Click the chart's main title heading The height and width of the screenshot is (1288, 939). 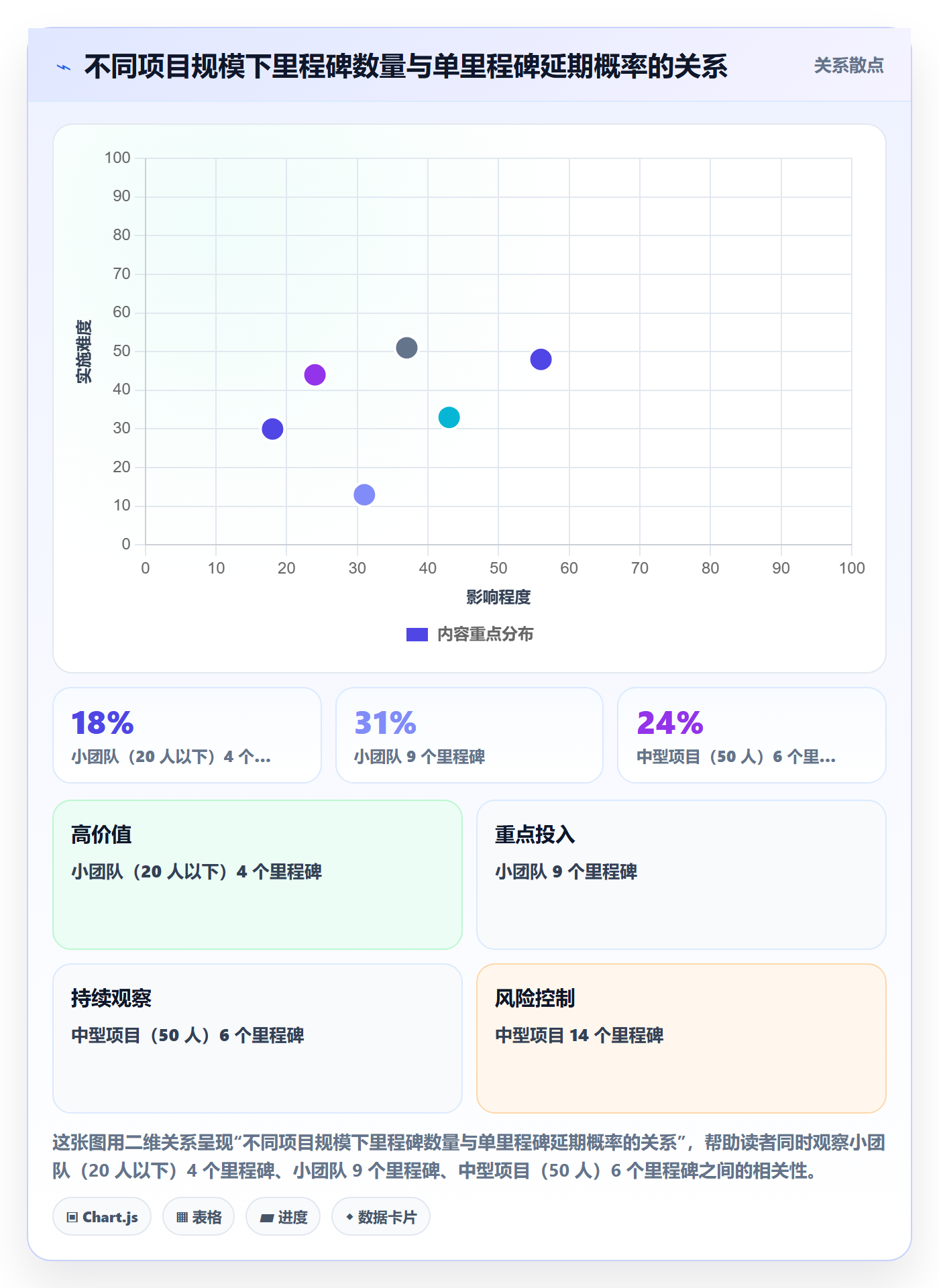(x=406, y=66)
